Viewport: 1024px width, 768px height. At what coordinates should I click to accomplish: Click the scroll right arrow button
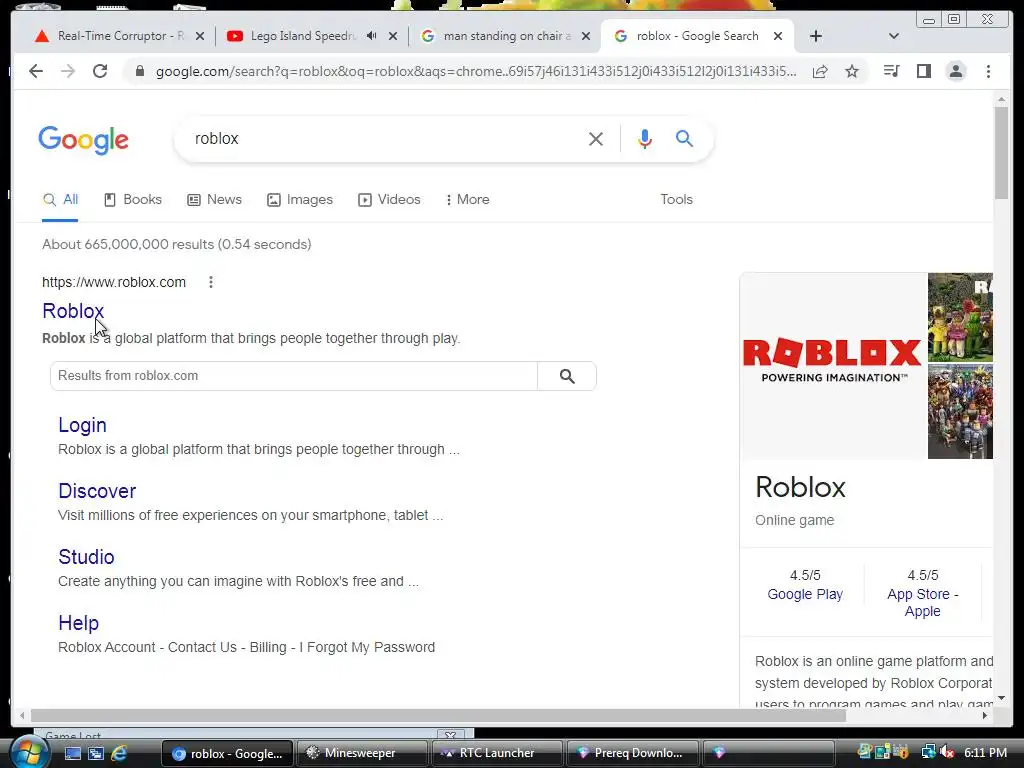click(x=985, y=716)
